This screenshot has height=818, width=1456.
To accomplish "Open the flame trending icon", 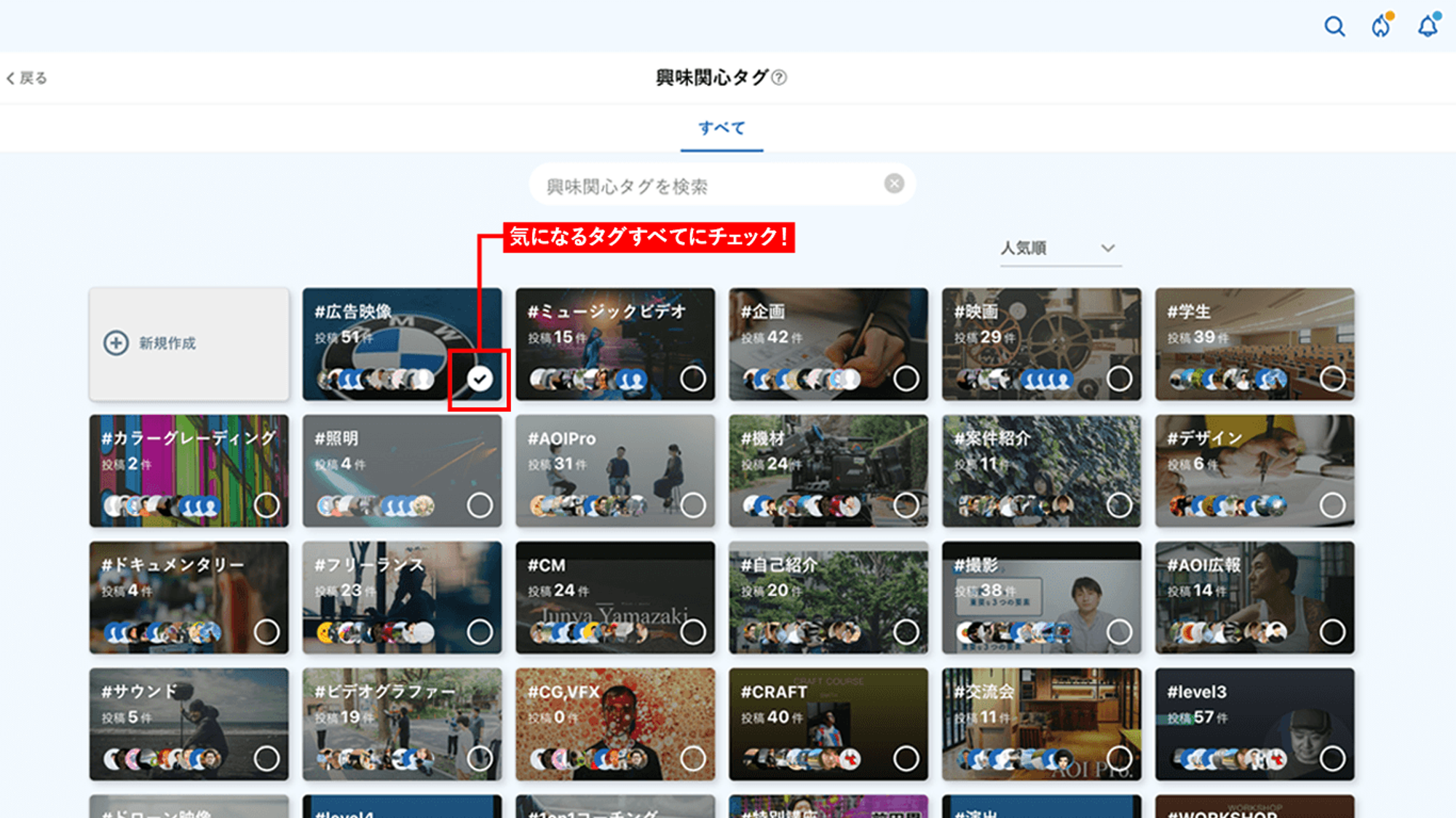I will (x=1381, y=25).
